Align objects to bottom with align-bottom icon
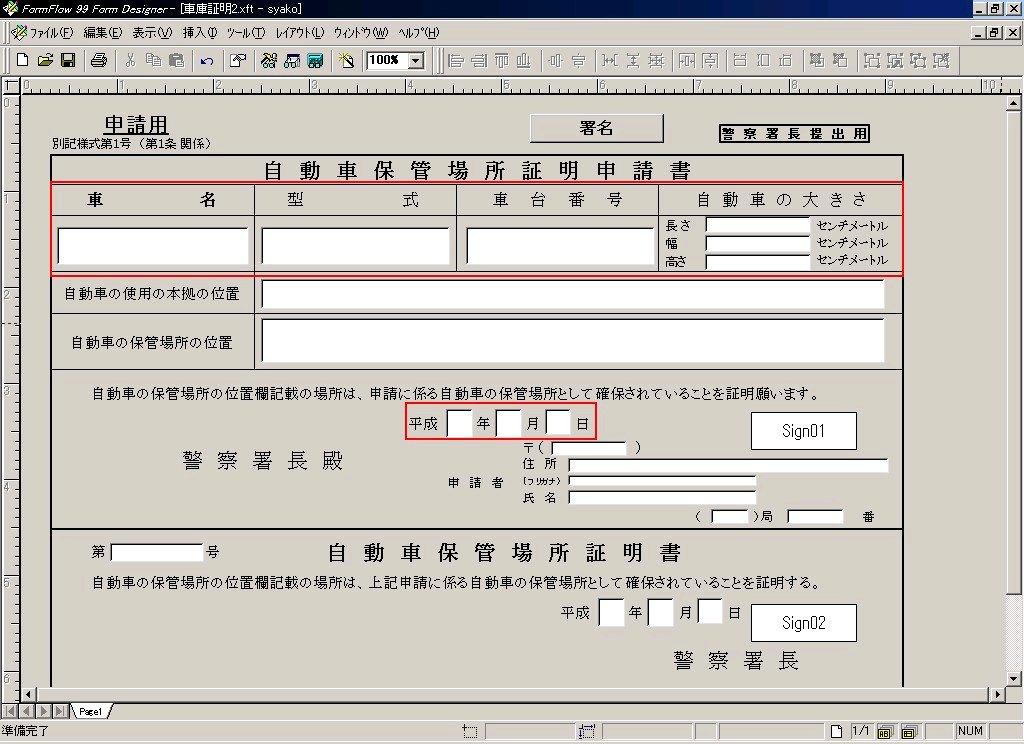This screenshot has height=744, width=1024. click(524, 61)
